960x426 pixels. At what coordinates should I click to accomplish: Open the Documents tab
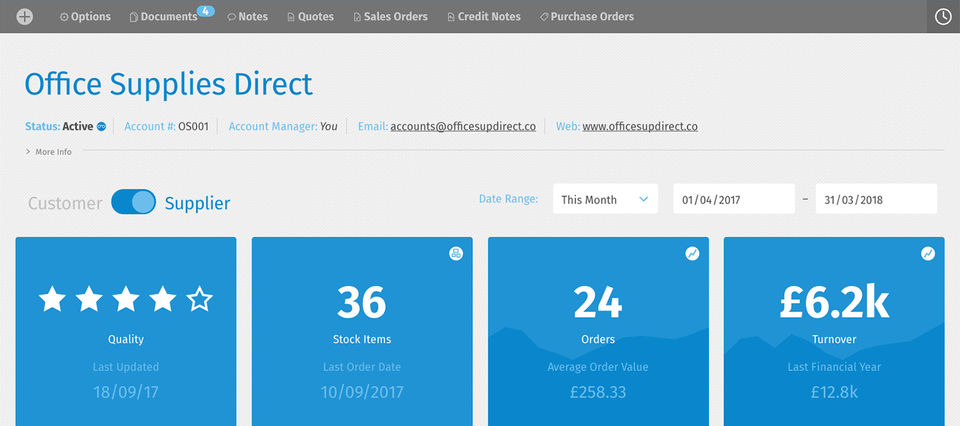point(163,17)
